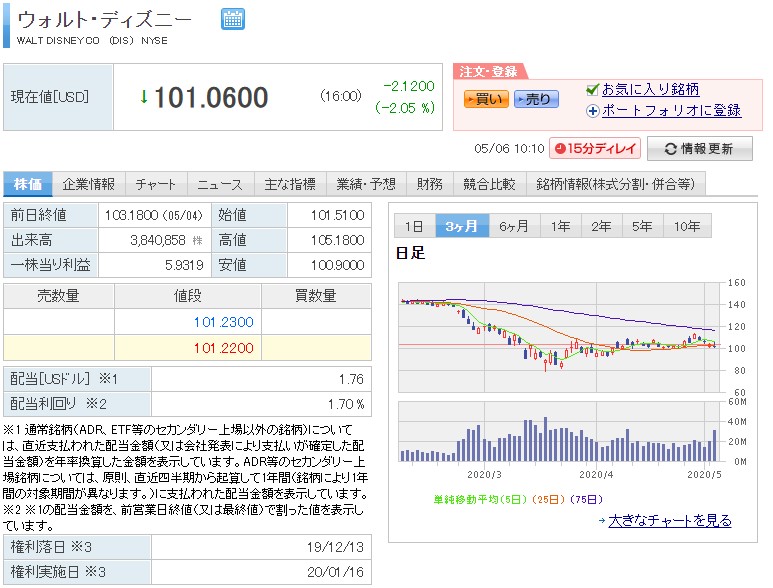Screen dimensions: 773x588
Task: Click the volume bar chart
Action: click(559, 432)
